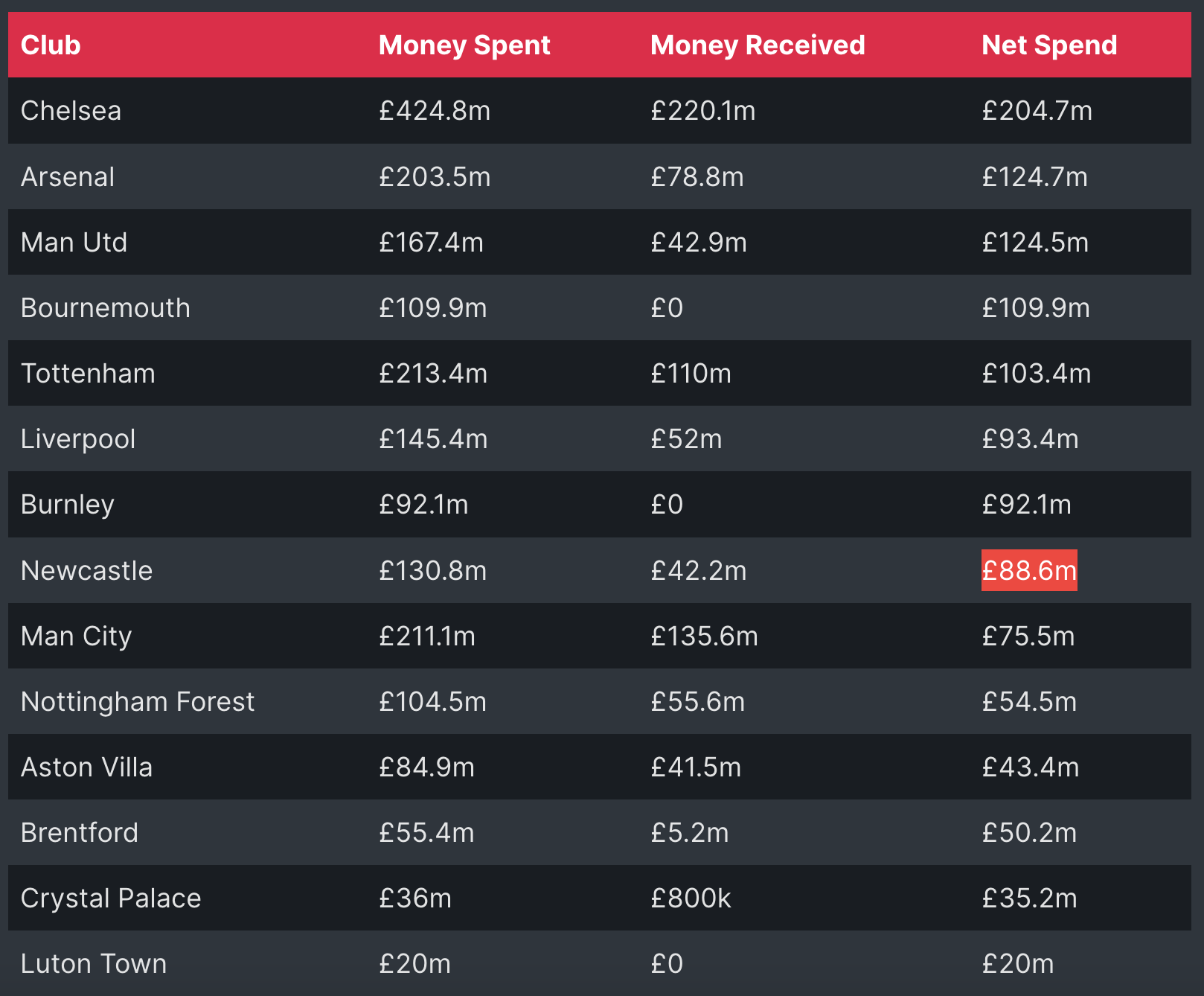Select the Burnley club name
Image resolution: width=1204 pixels, height=996 pixels.
pos(68,505)
